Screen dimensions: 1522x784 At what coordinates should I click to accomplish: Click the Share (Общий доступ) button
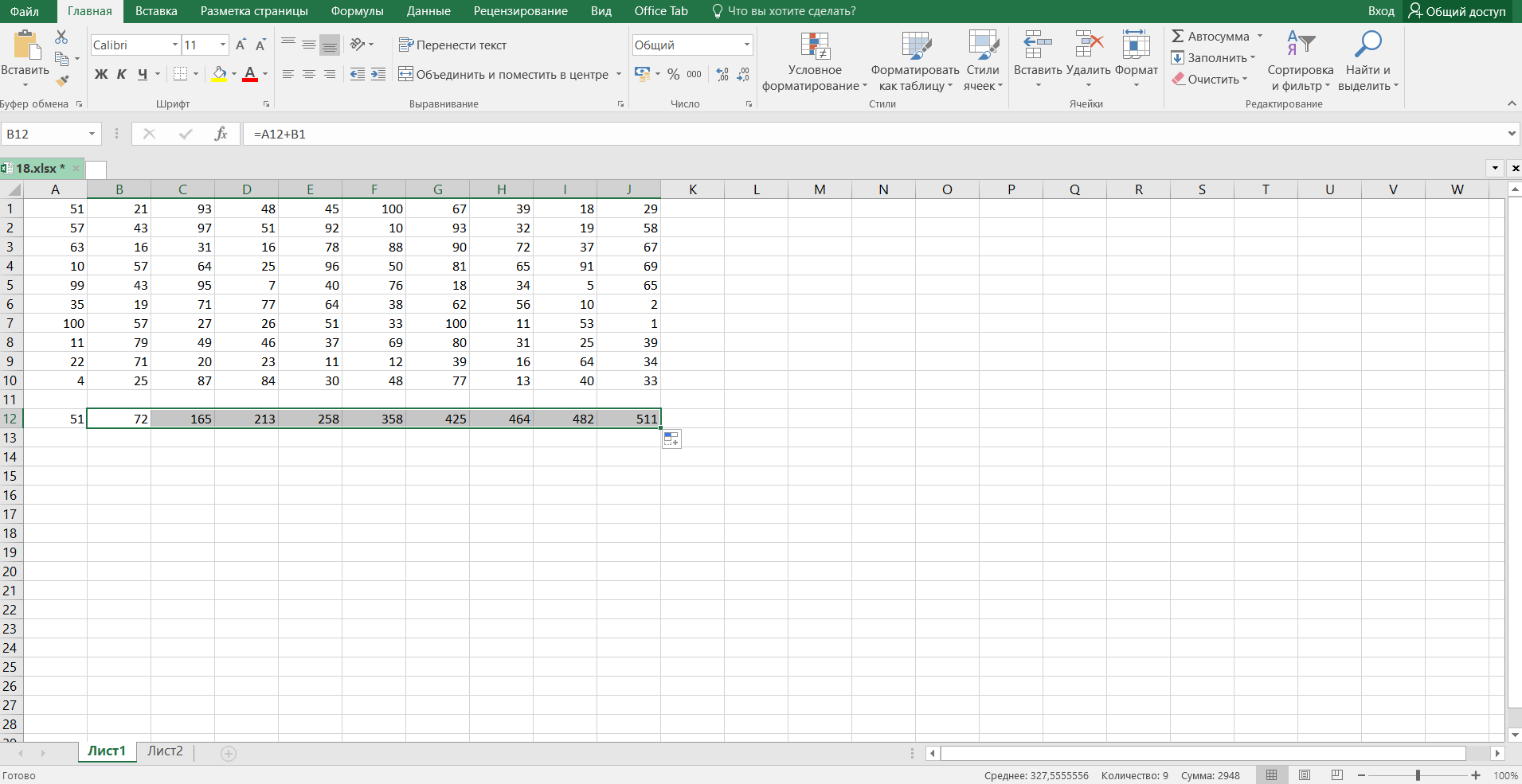1457,11
